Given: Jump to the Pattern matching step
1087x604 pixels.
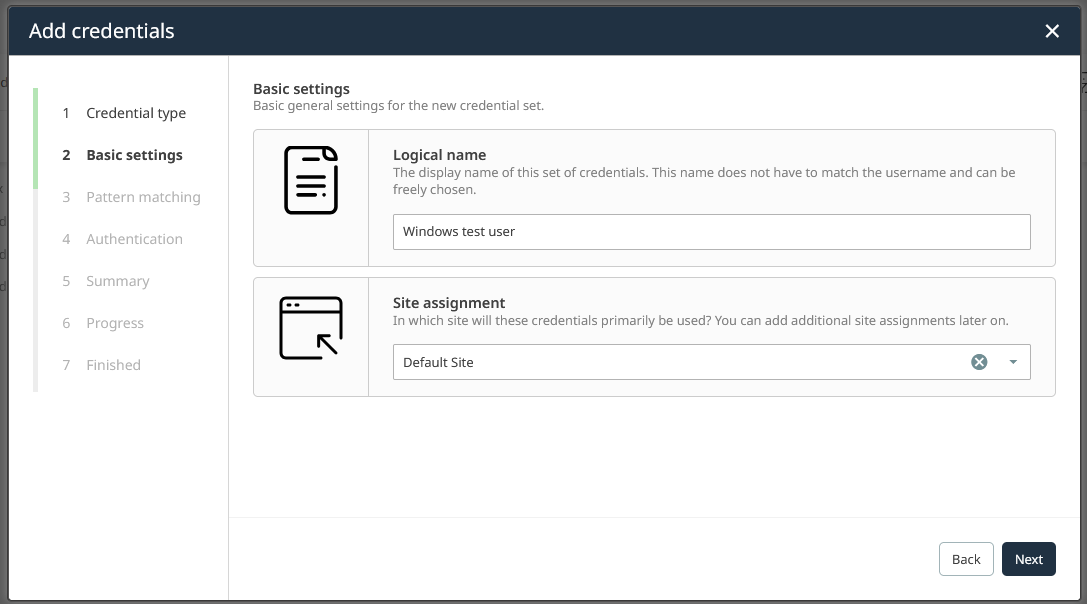Looking at the screenshot, I should coord(143,197).
